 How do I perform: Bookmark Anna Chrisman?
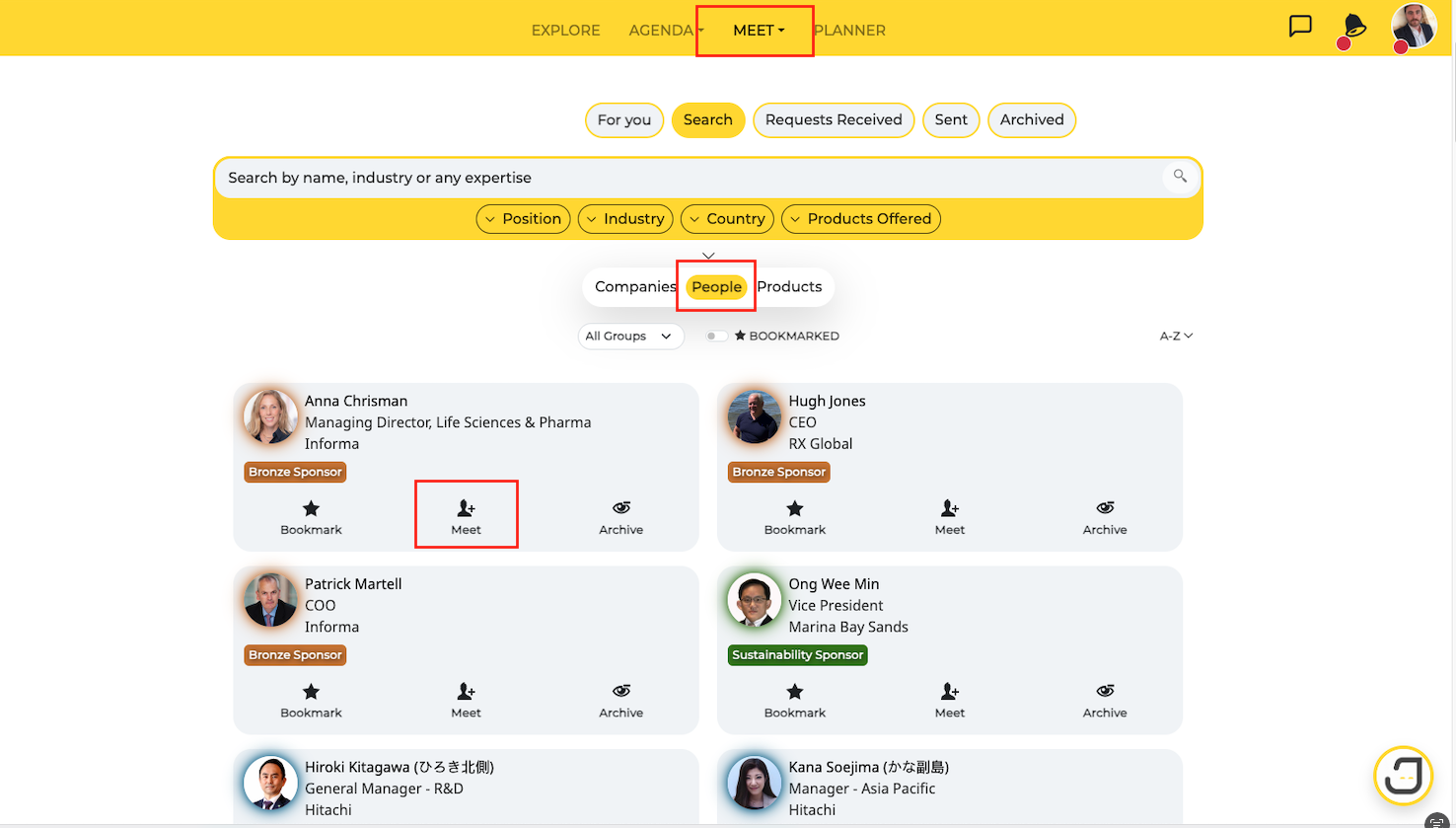(311, 517)
